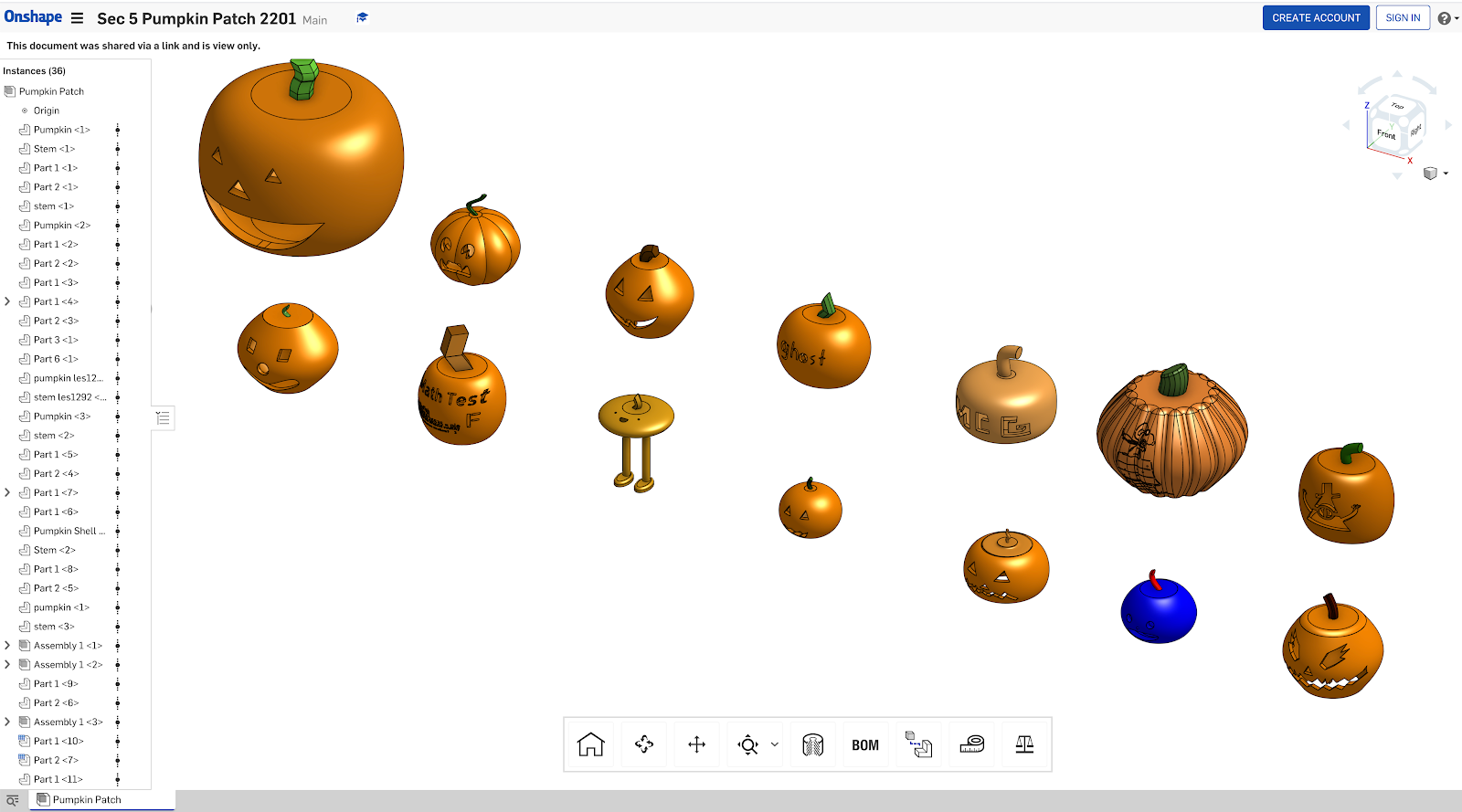Select the Pan tool with four arrows
Viewport: 1462px width, 812px height.
pyautogui.click(x=697, y=745)
